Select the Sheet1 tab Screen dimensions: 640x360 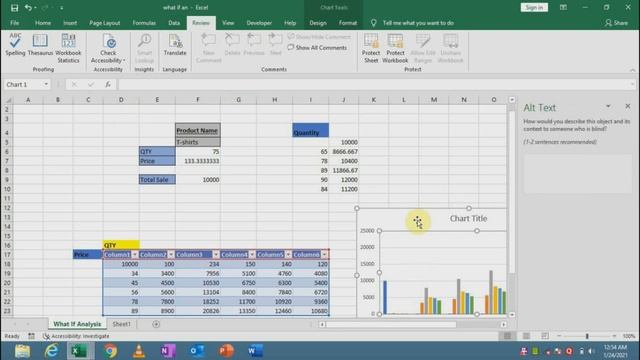(122, 324)
